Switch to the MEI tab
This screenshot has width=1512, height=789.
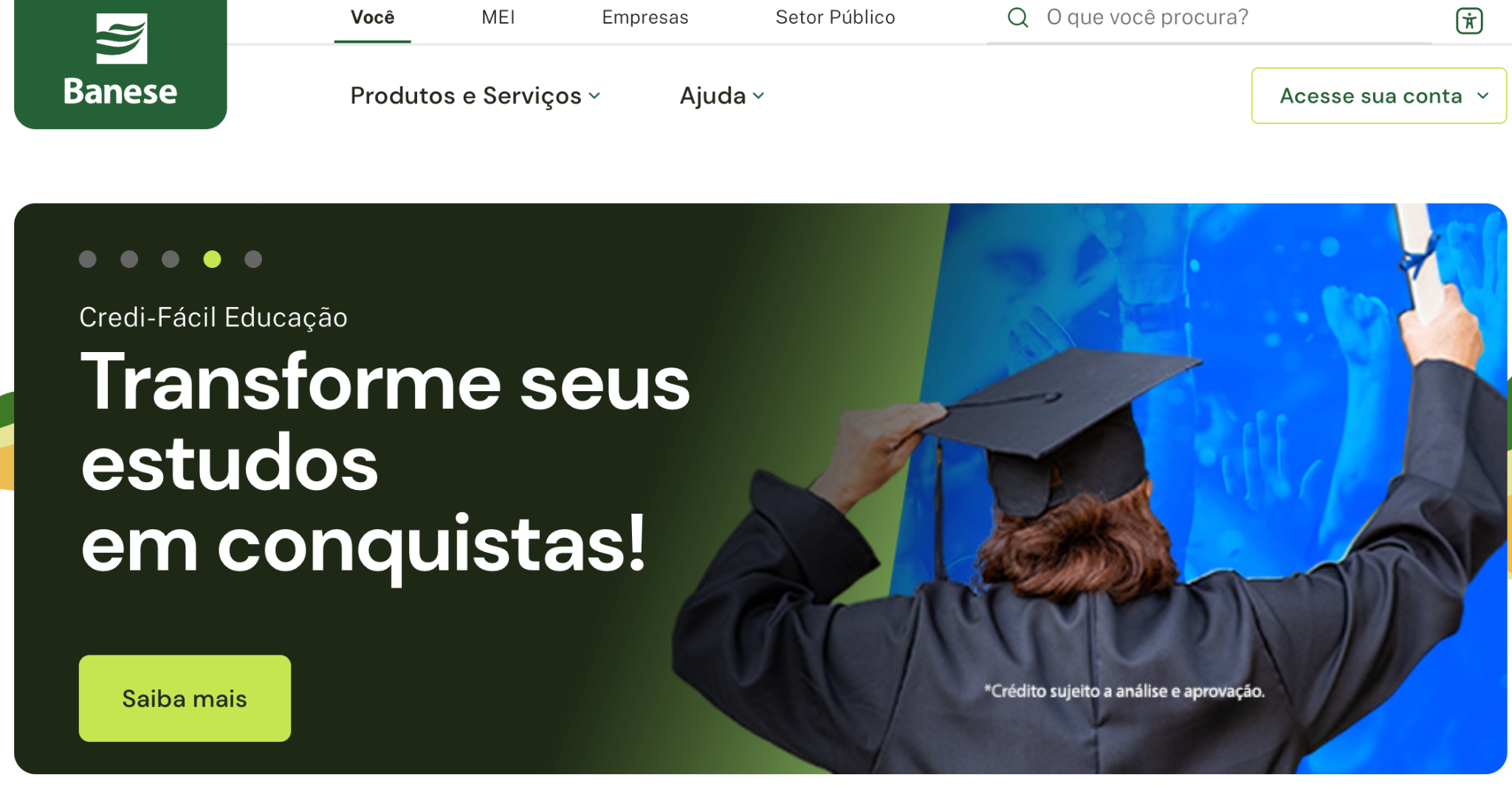[498, 17]
